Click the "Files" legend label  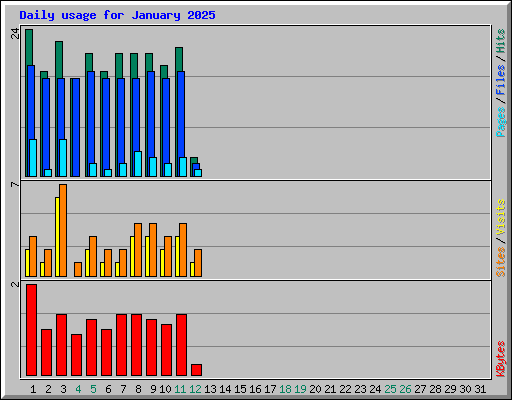coord(501,80)
